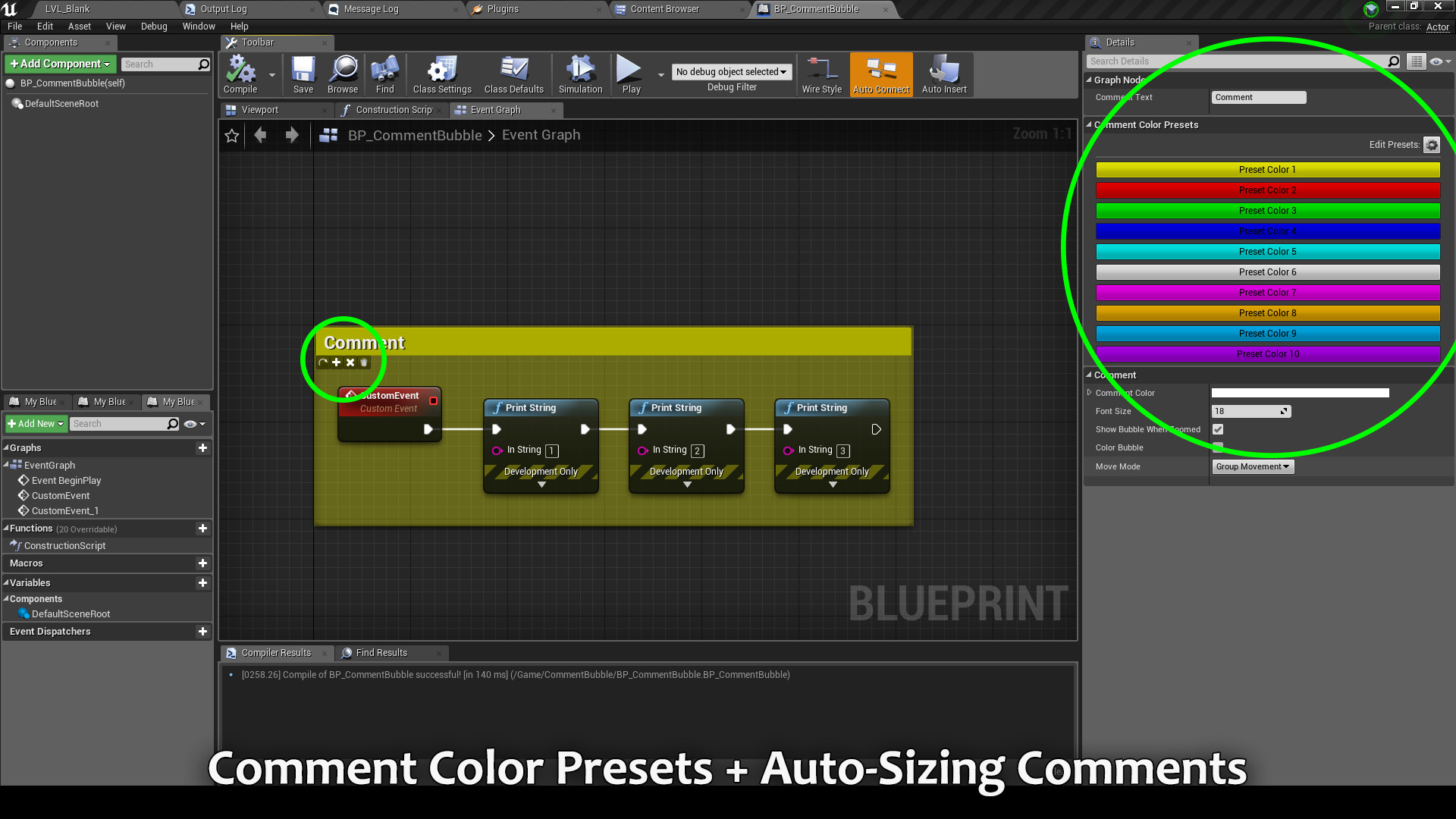
Task: Switch to the Construction Script tab
Action: (393, 110)
